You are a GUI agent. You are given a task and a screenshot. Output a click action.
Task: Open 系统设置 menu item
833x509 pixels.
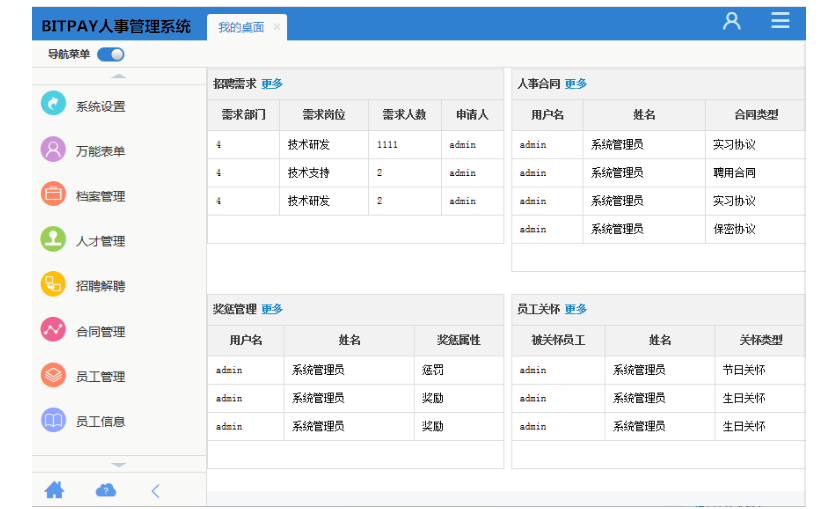tap(100, 107)
